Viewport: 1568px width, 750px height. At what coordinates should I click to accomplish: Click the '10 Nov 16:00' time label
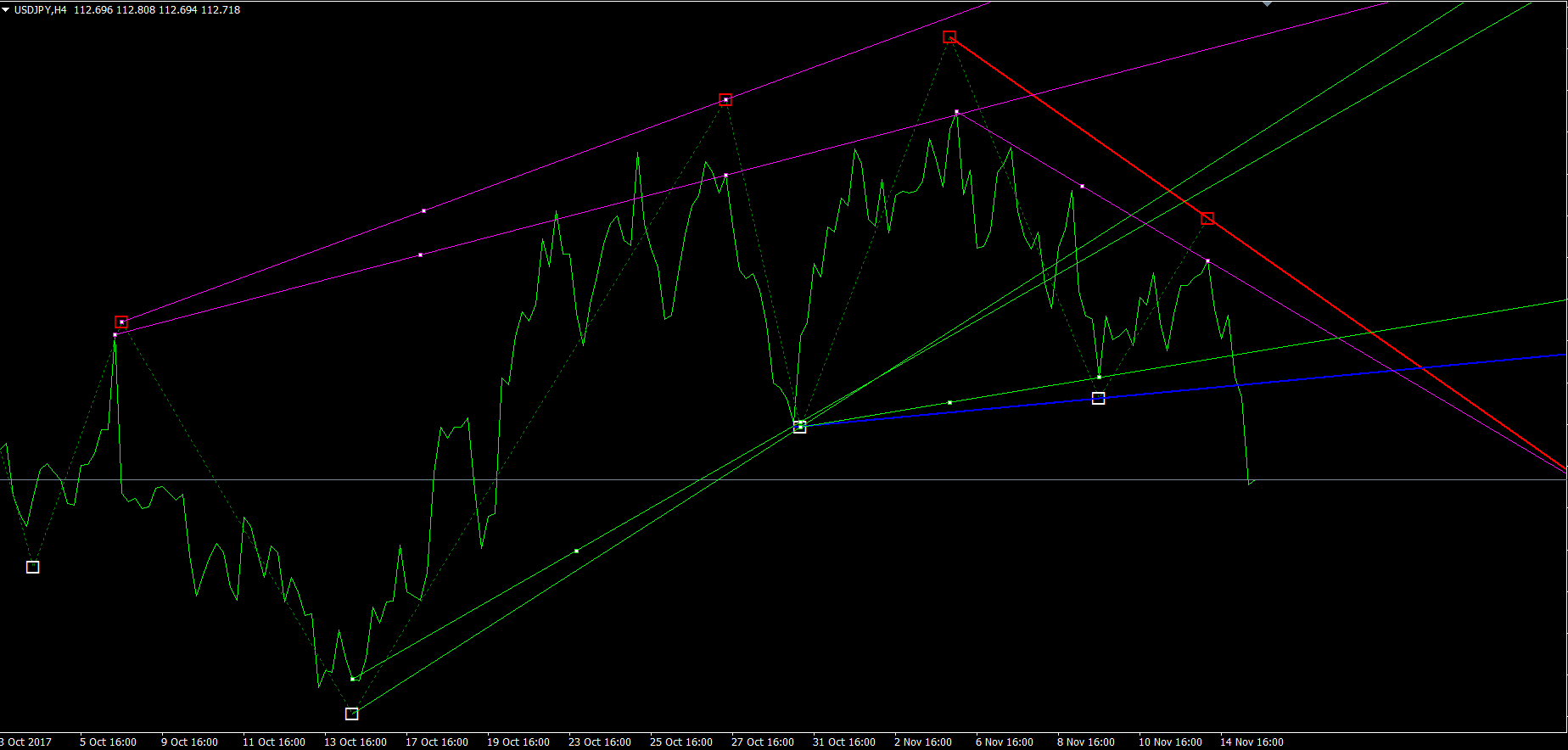click(x=1170, y=742)
